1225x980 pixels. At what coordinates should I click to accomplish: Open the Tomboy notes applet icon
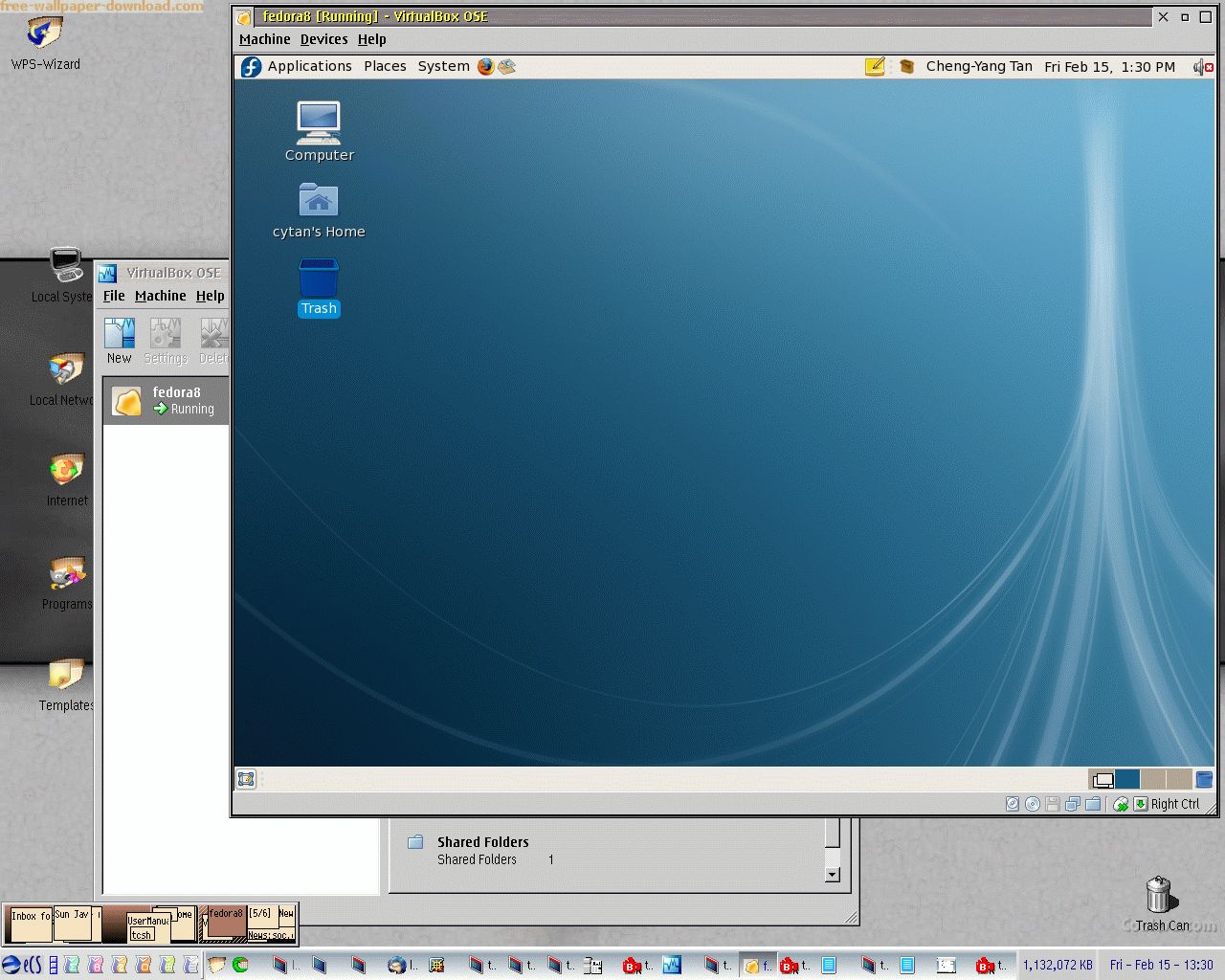click(875, 67)
